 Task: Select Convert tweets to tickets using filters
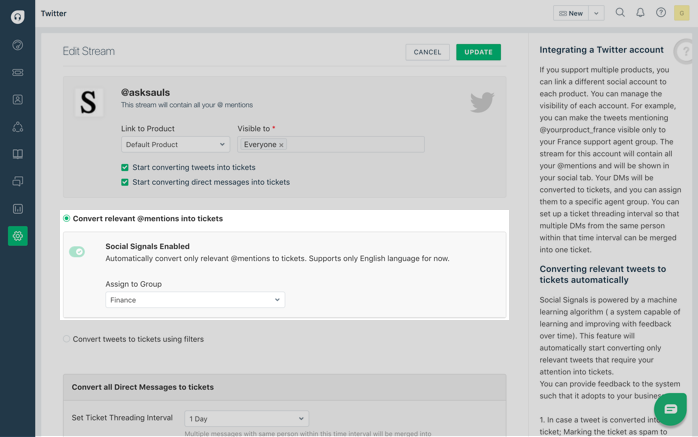tap(66, 339)
